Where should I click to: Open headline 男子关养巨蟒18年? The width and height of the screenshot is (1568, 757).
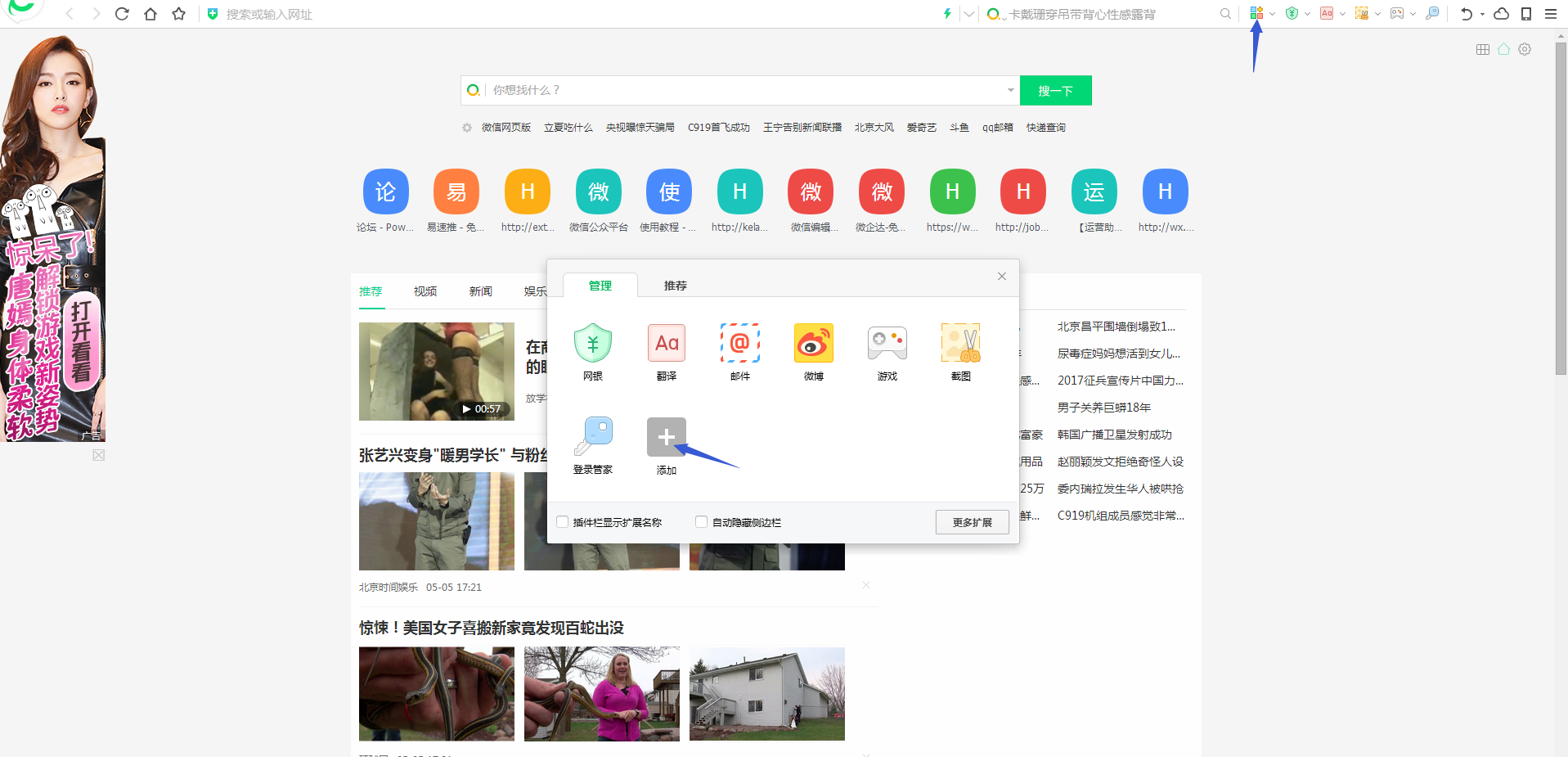(1104, 408)
